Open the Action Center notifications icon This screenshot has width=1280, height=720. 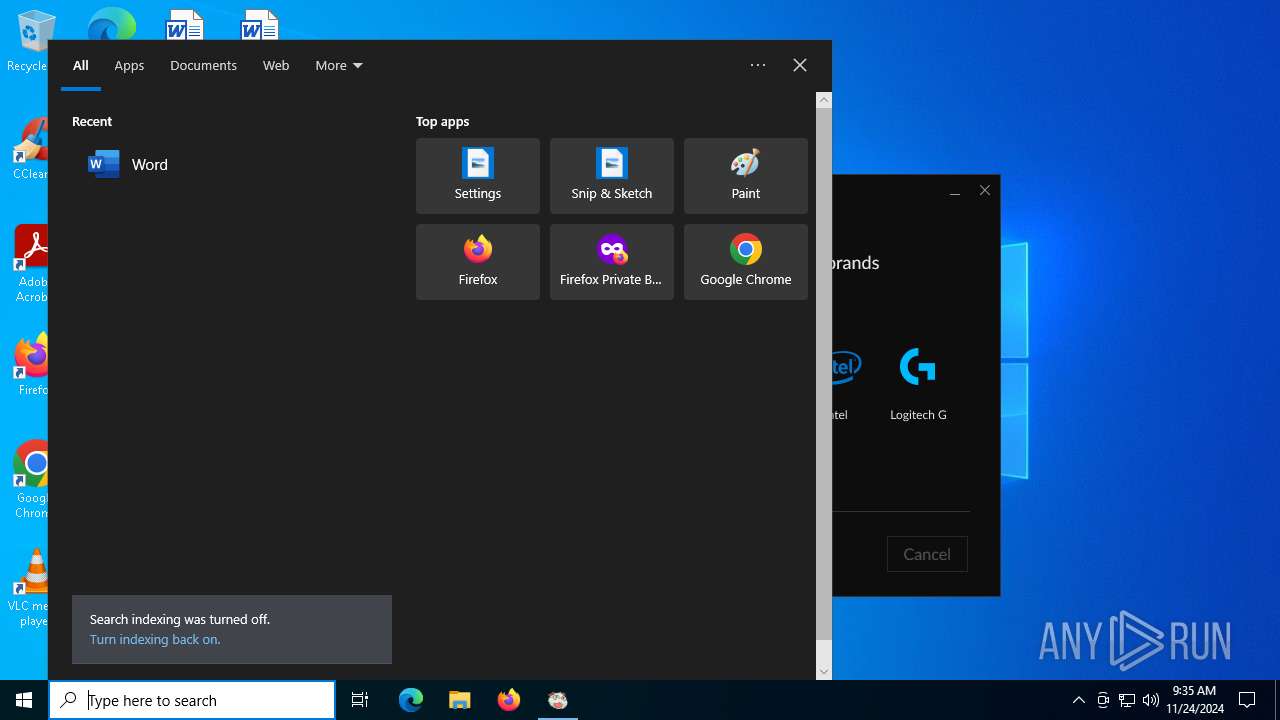point(1247,700)
